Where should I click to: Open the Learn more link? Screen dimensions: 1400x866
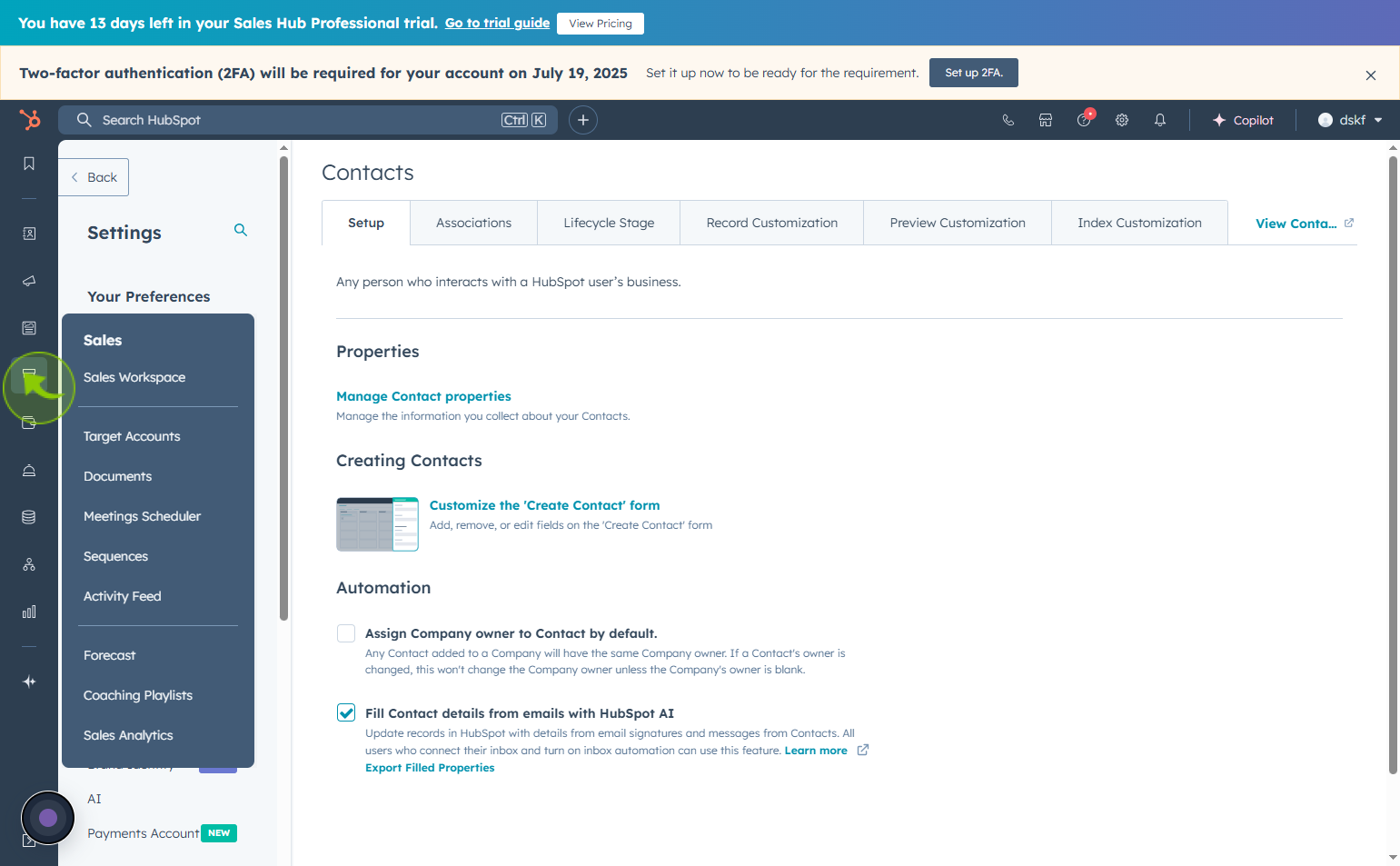pos(816,751)
